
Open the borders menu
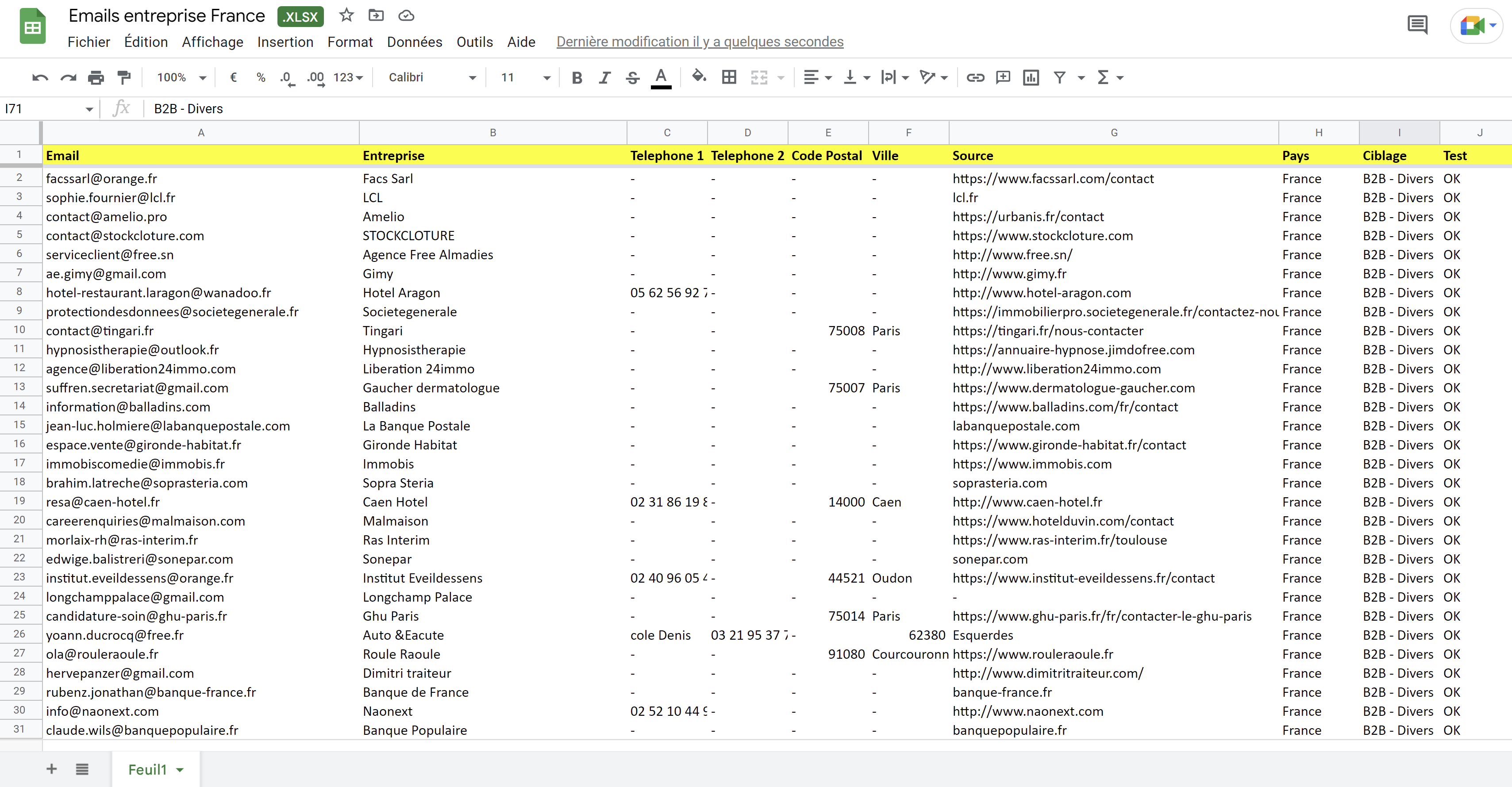[729, 77]
